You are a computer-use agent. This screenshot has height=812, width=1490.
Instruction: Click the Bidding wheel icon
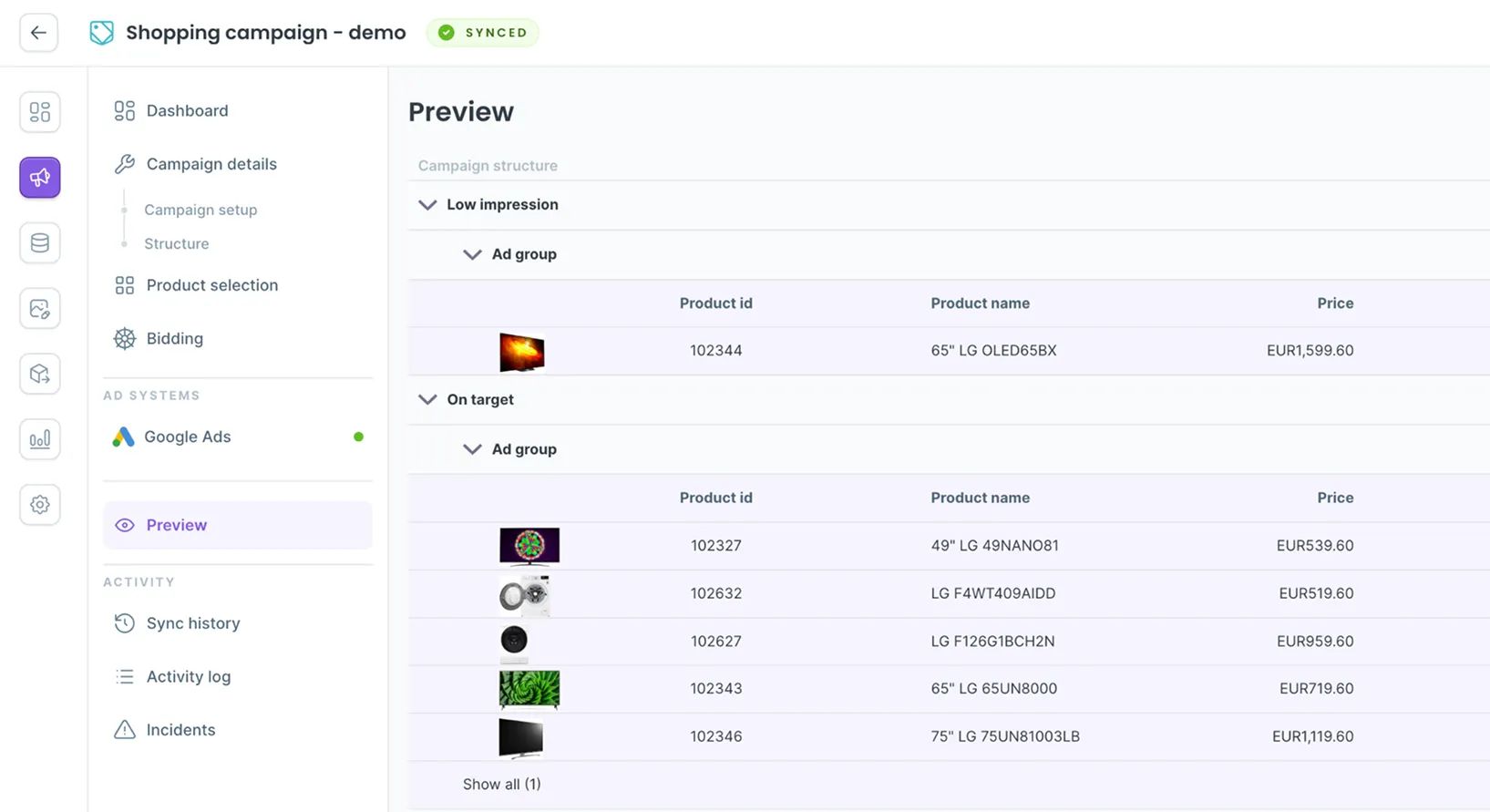tap(125, 338)
